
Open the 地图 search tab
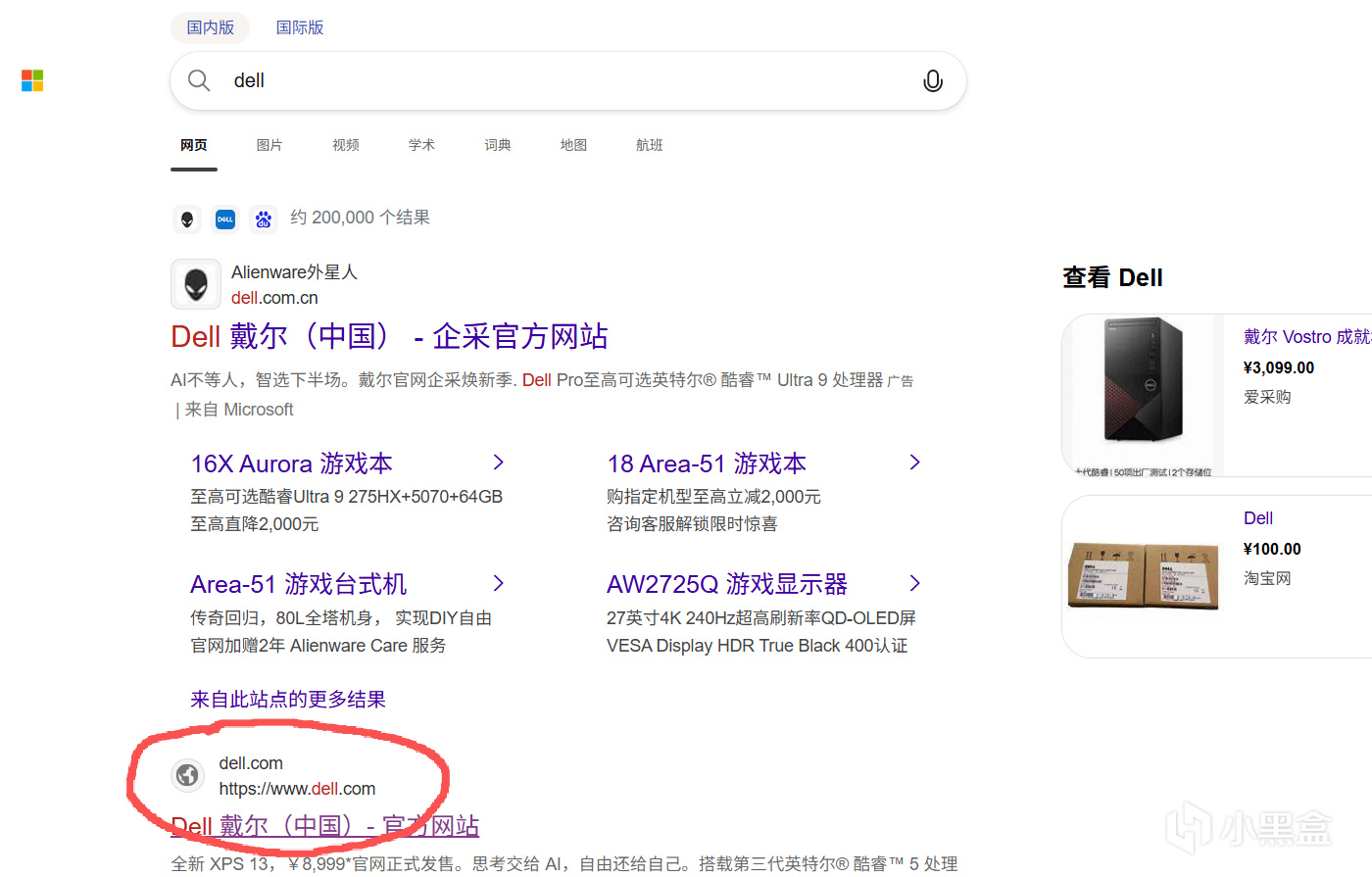573,145
